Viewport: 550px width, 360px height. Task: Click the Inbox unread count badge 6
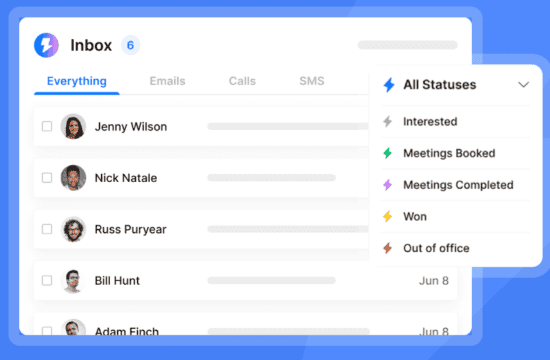pyautogui.click(x=130, y=45)
